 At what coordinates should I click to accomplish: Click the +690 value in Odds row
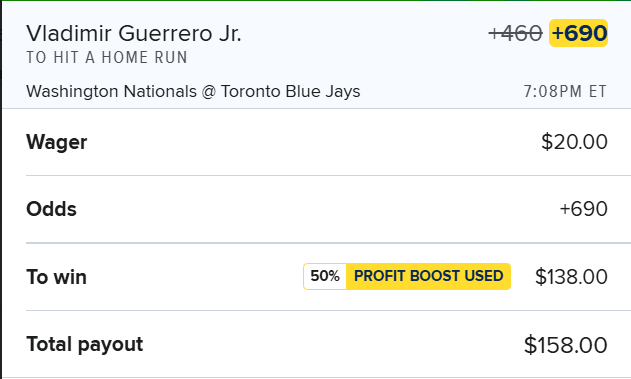click(x=584, y=209)
